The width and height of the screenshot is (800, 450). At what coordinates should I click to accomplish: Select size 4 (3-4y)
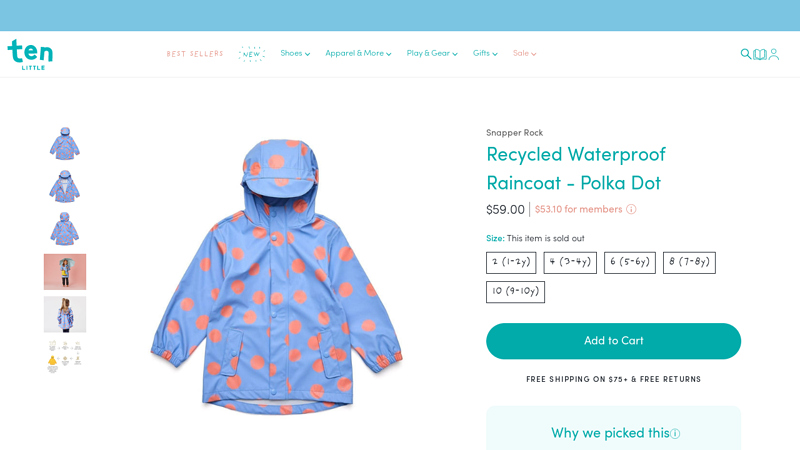click(570, 263)
